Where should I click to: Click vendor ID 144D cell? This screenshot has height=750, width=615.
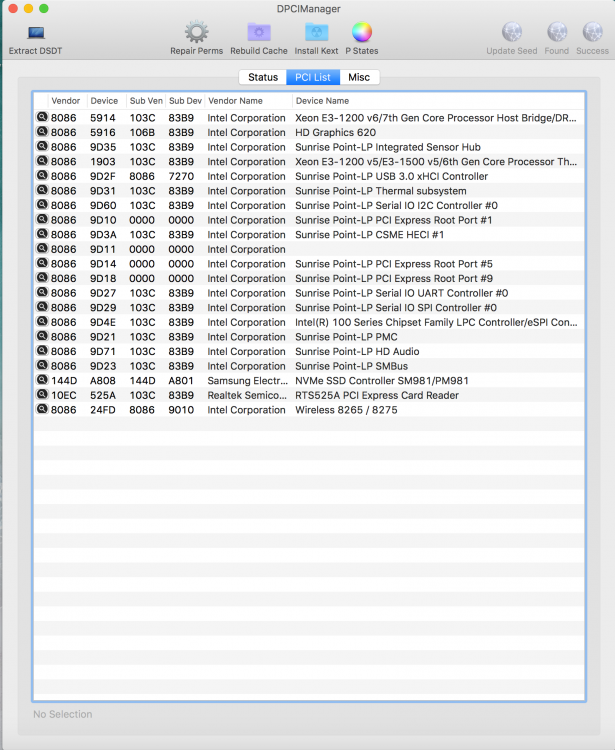[x=64, y=381]
